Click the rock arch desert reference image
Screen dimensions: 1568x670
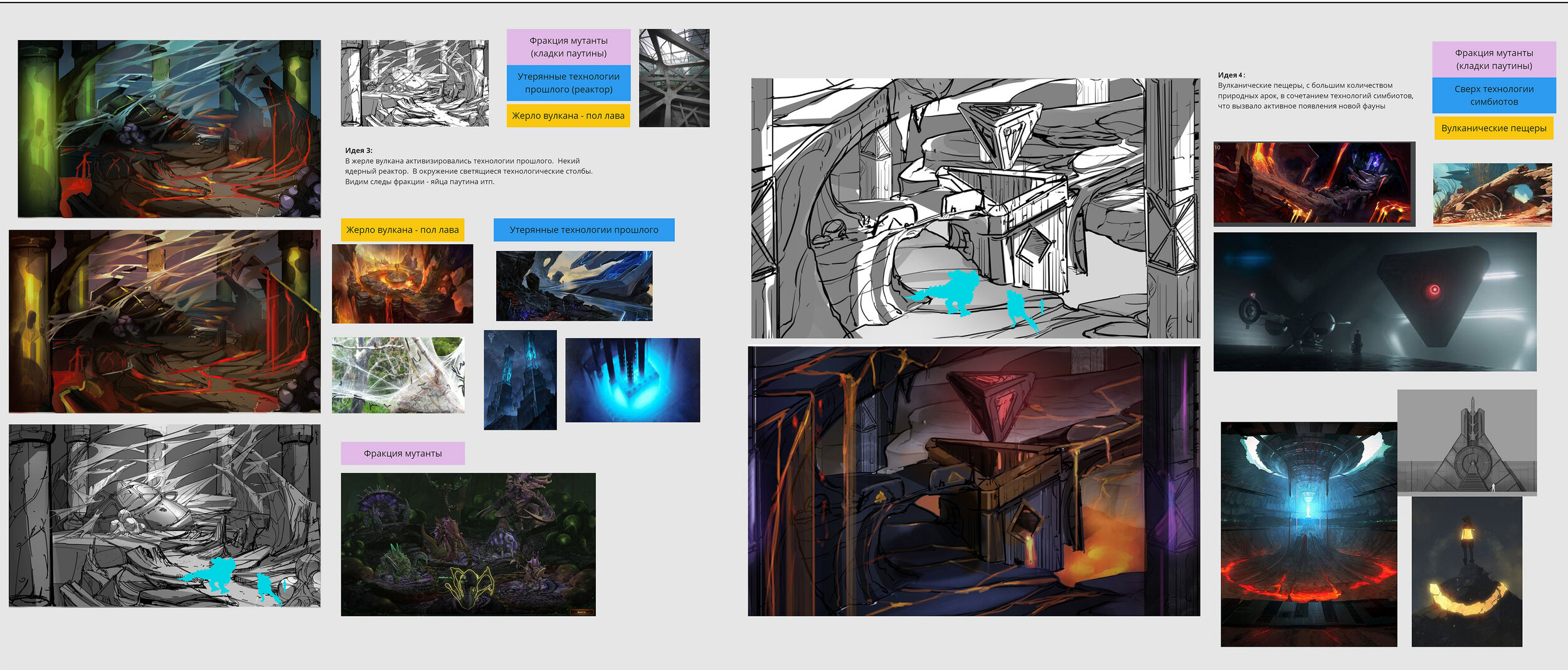click(x=1493, y=194)
